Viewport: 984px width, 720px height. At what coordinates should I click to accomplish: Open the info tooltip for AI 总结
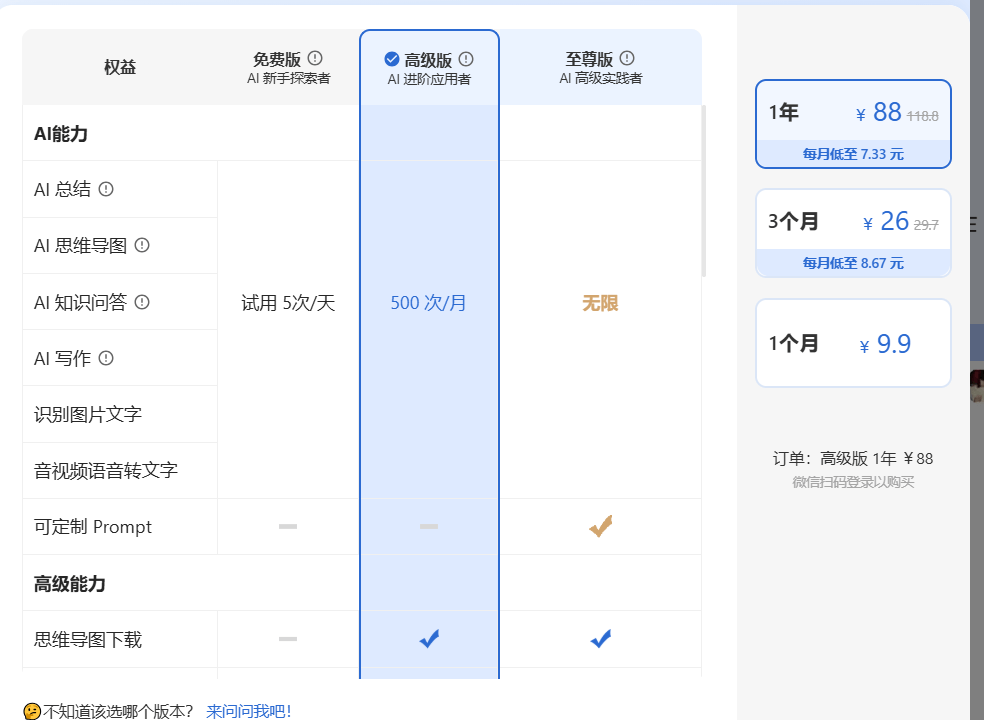click(107, 191)
